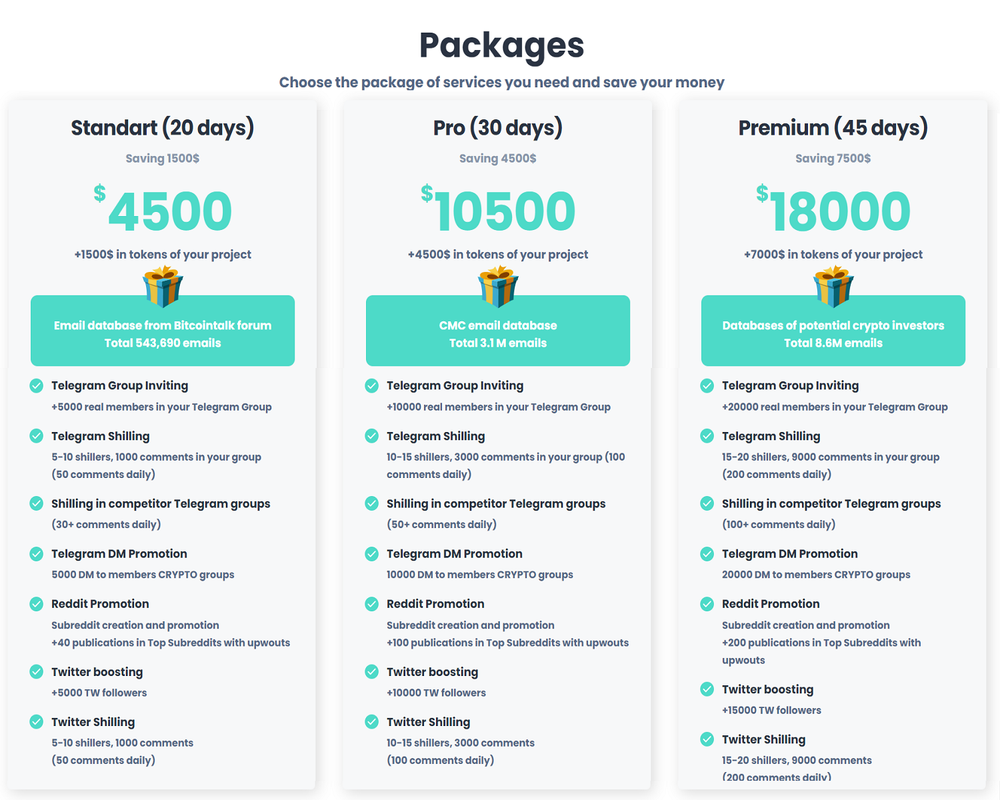Image resolution: width=1000 pixels, height=800 pixels.
Task: Click checkmark icon beside Standart Twitter Shilling
Action: tap(36, 722)
